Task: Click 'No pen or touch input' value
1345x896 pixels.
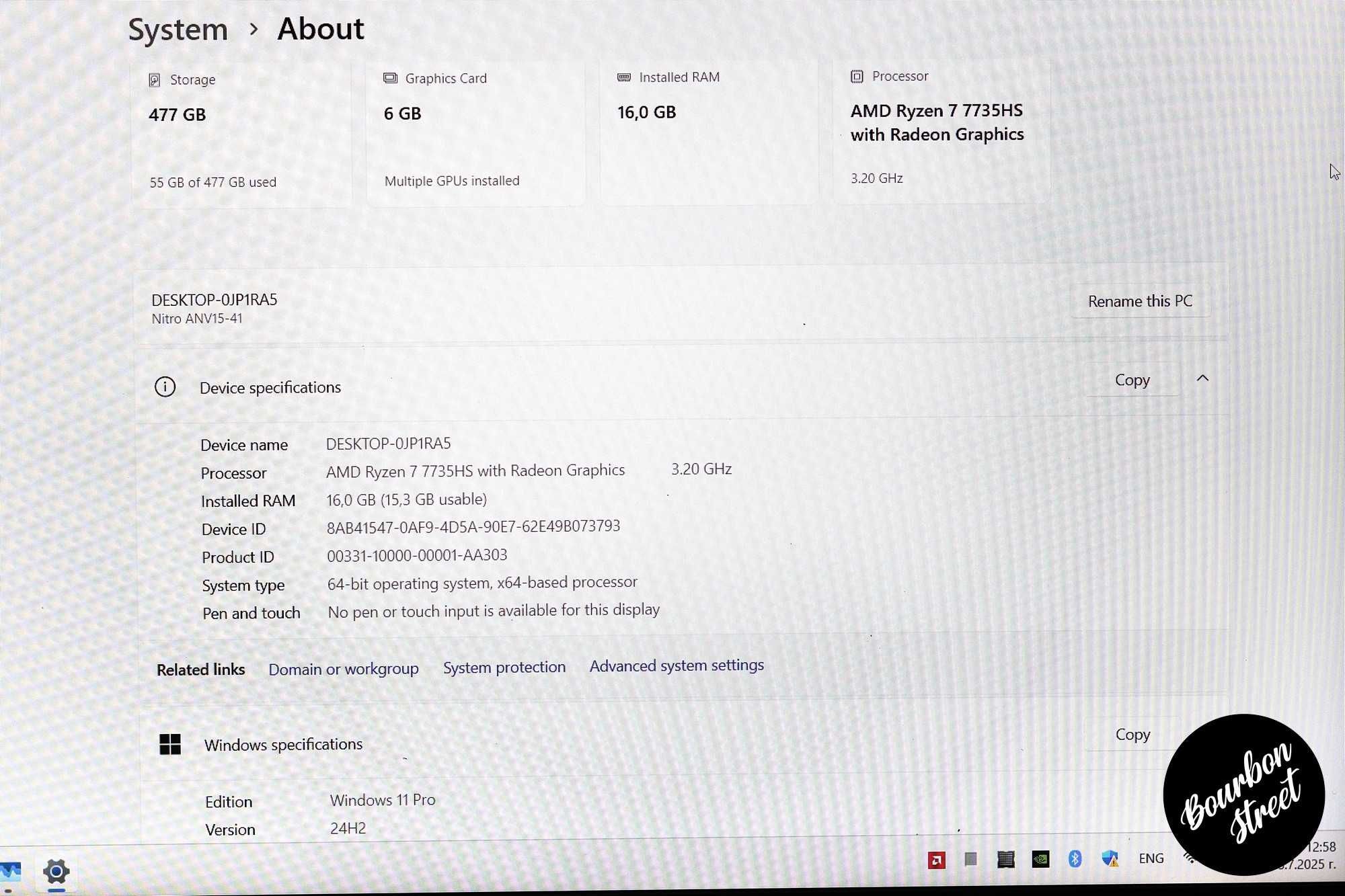Action: [x=494, y=611]
